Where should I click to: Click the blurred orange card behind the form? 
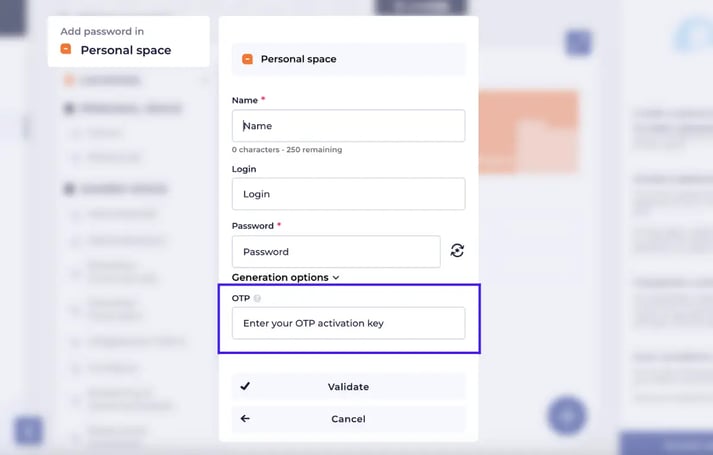pyautogui.click(x=528, y=130)
